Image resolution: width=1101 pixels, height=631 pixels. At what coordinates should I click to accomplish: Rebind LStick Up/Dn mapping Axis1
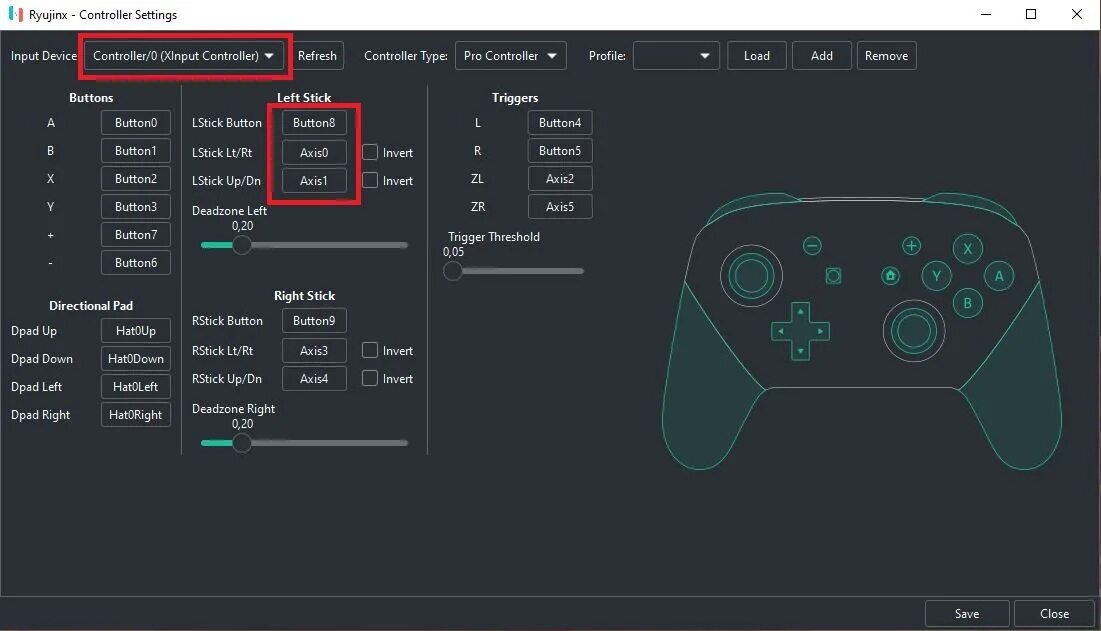click(314, 180)
